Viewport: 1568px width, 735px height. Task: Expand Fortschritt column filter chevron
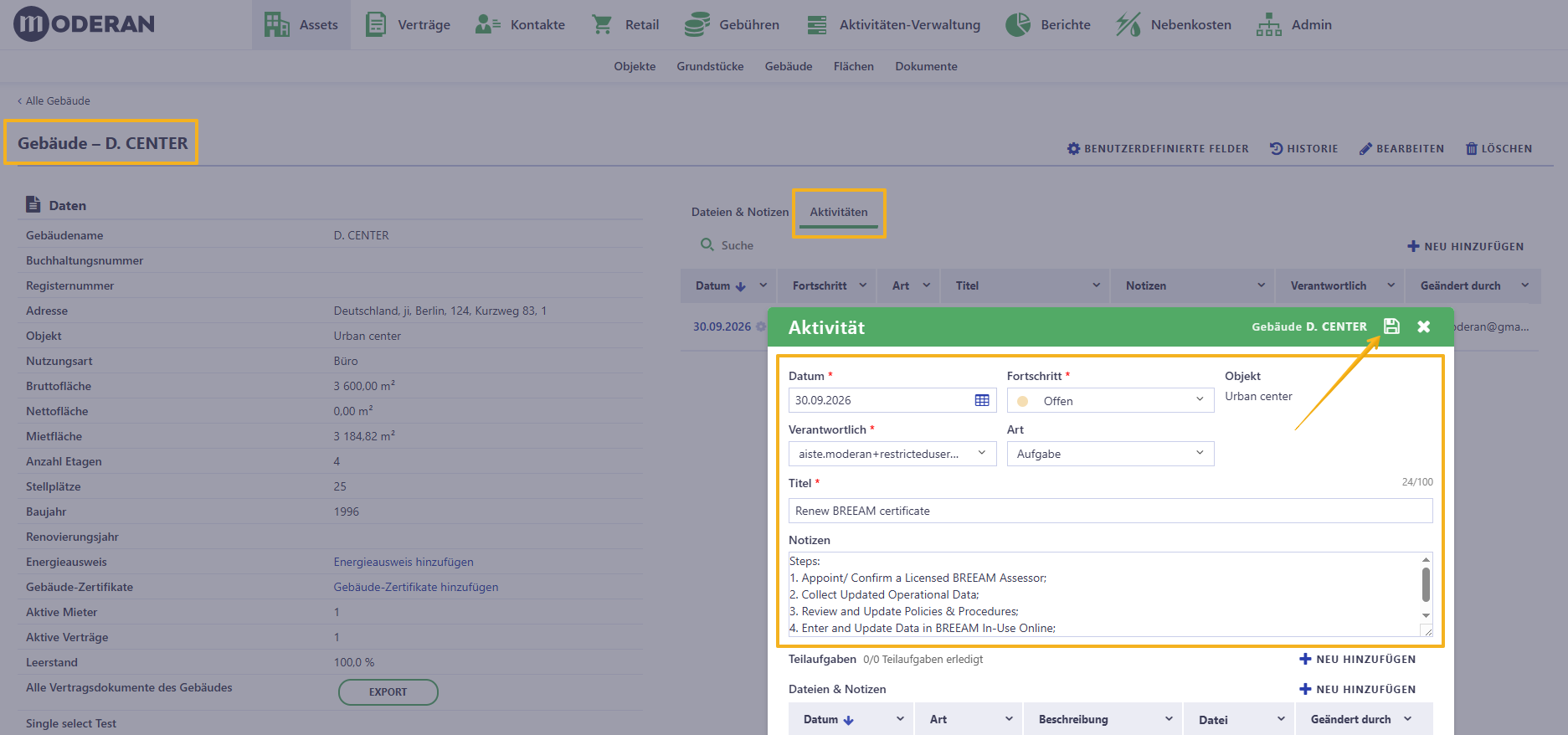[x=862, y=285]
